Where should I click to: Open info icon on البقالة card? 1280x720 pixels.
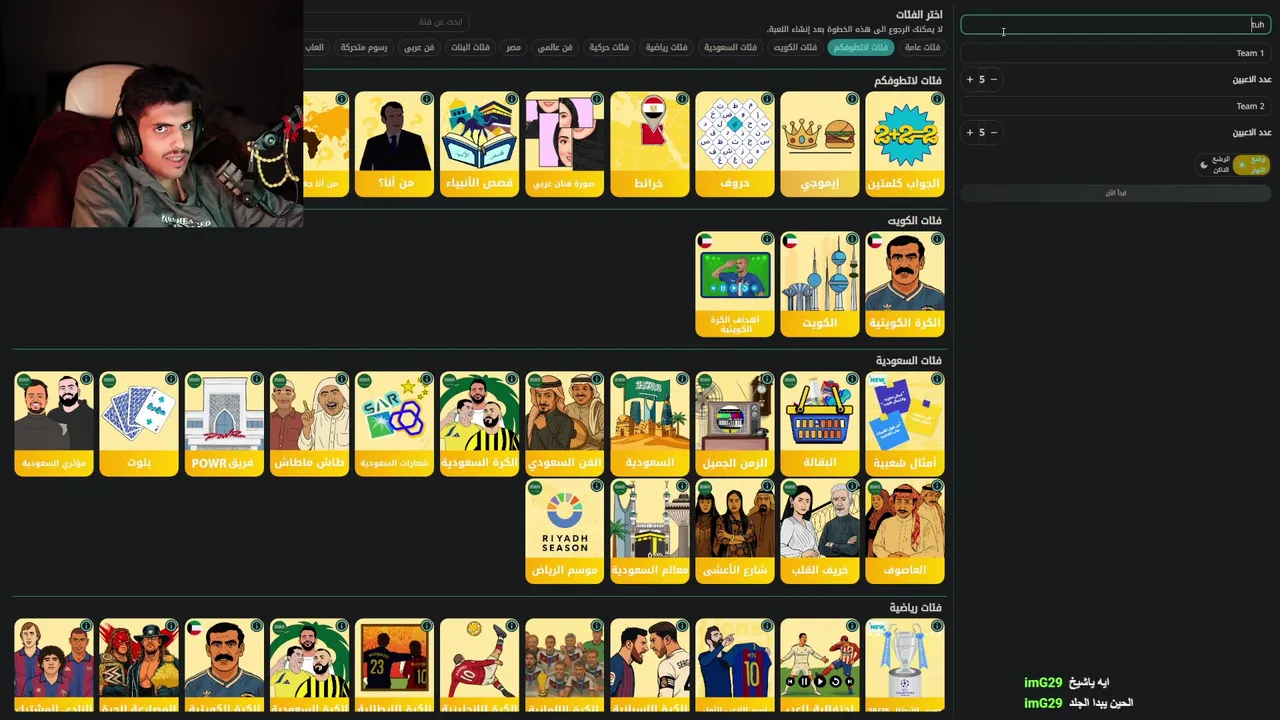tap(852, 379)
